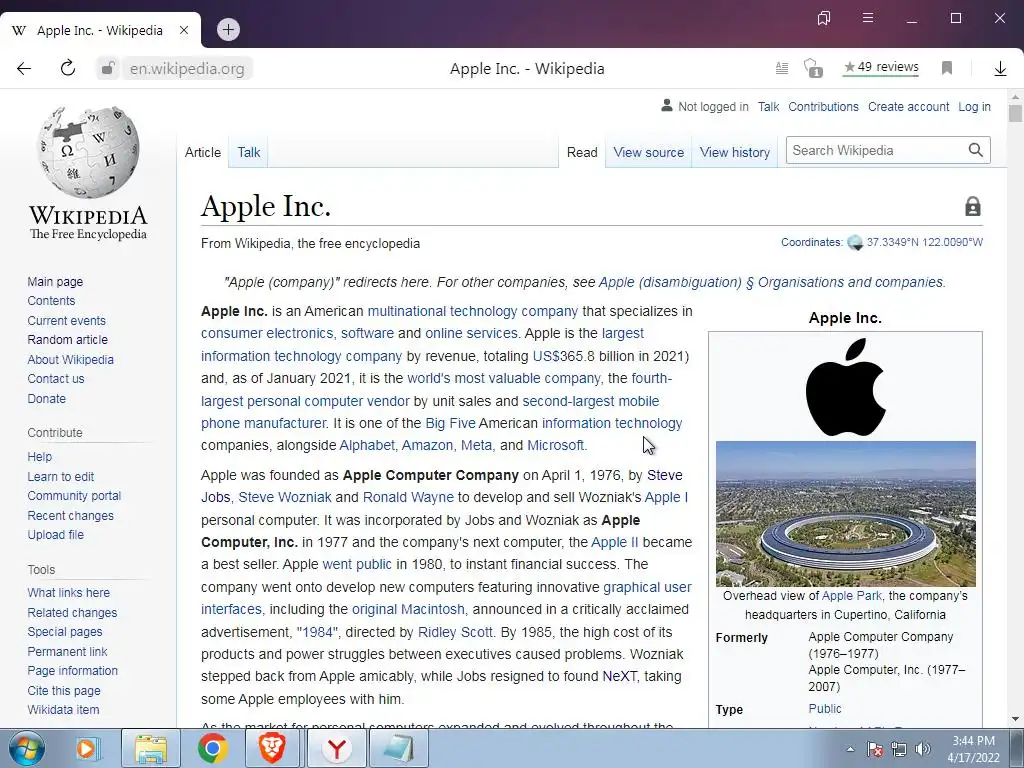Bookmark this page with the bookmark icon
Image resolution: width=1024 pixels, height=768 pixels.
click(947, 68)
